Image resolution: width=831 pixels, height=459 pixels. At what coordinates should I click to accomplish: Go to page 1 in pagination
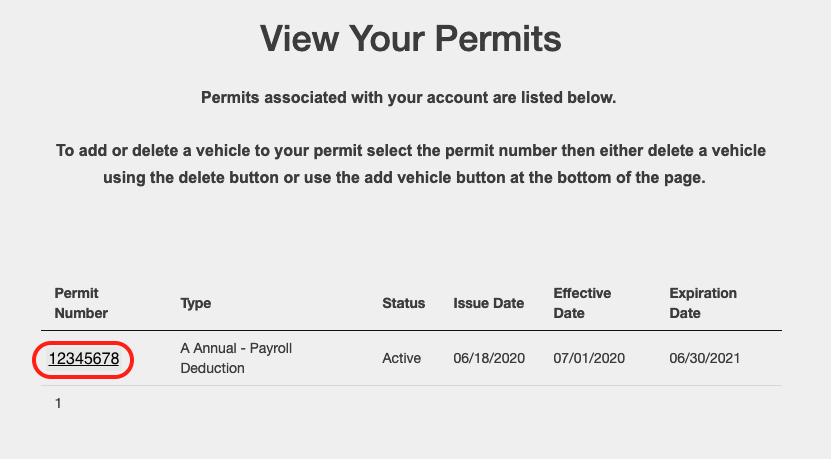[x=58, y=403]
